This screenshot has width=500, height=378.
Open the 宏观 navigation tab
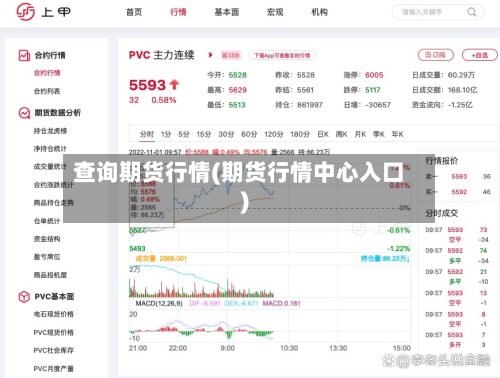pyautogui.click(x=275, y=12)
